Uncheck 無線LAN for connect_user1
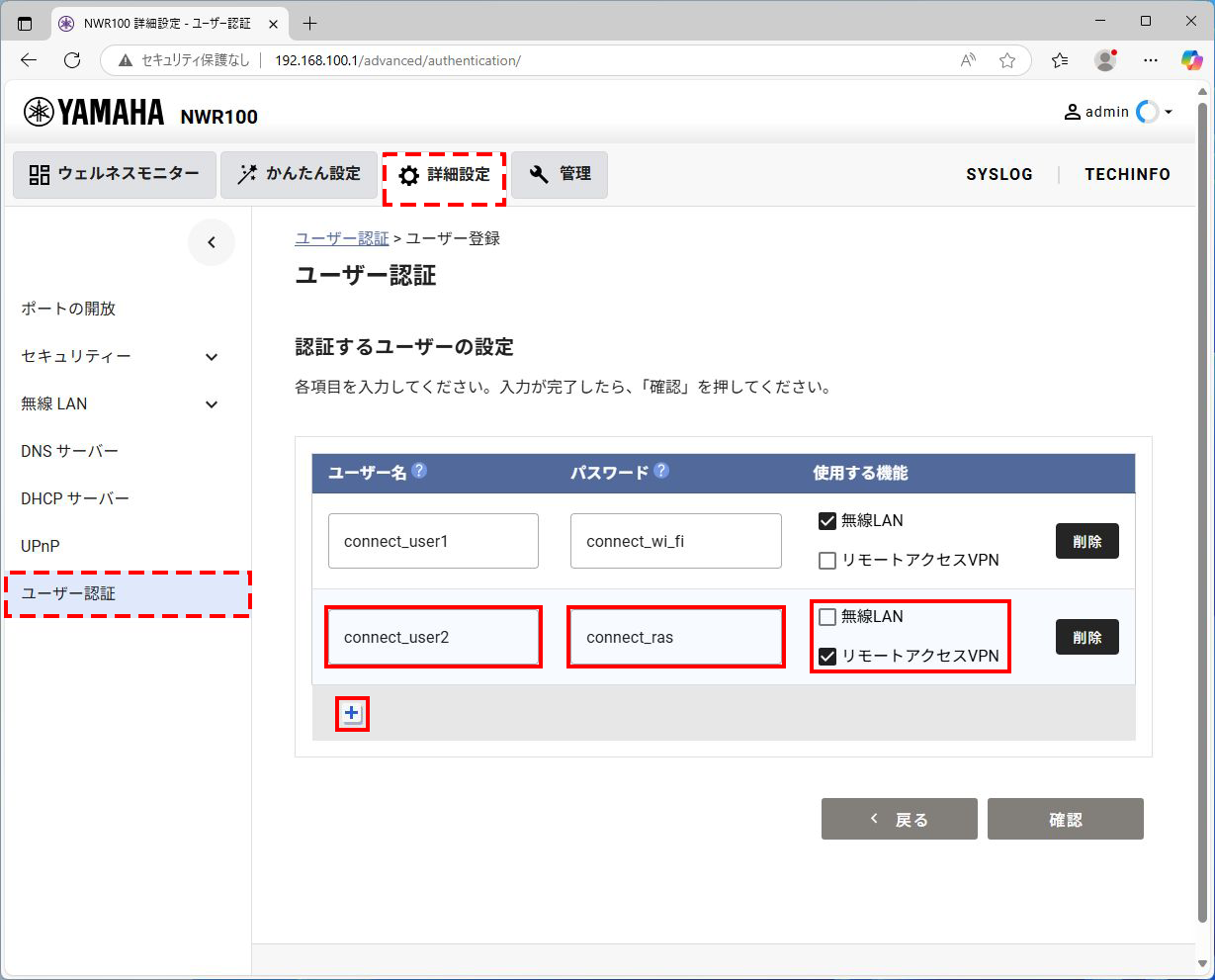The image size is (1215, 980). [826, 520]
